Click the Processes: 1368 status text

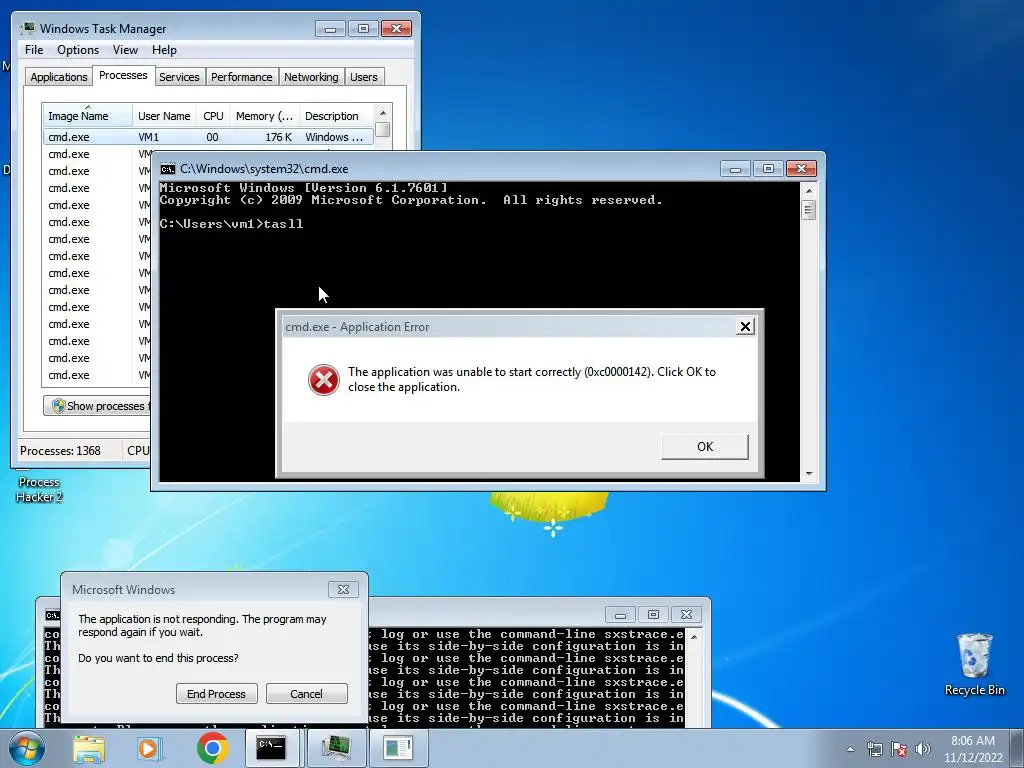[60, 451]
